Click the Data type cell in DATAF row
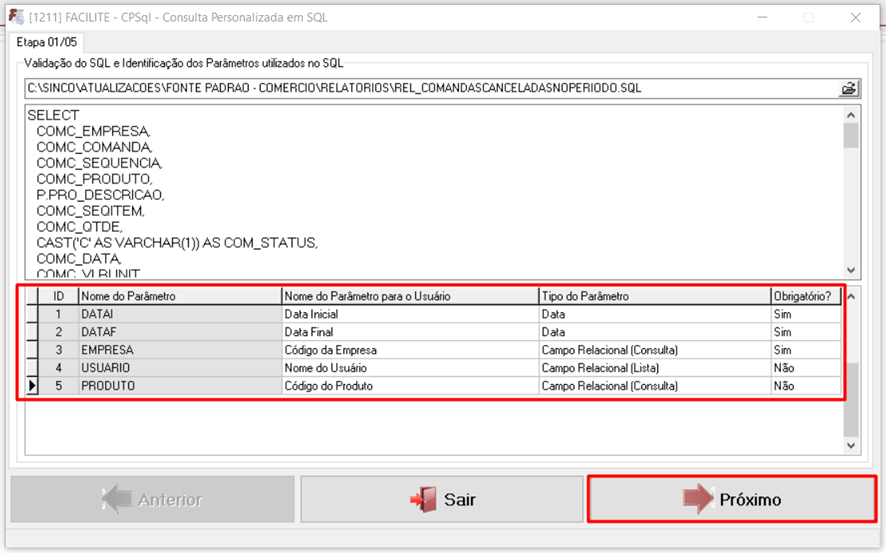The image size is (886, 553). (655, 332)
